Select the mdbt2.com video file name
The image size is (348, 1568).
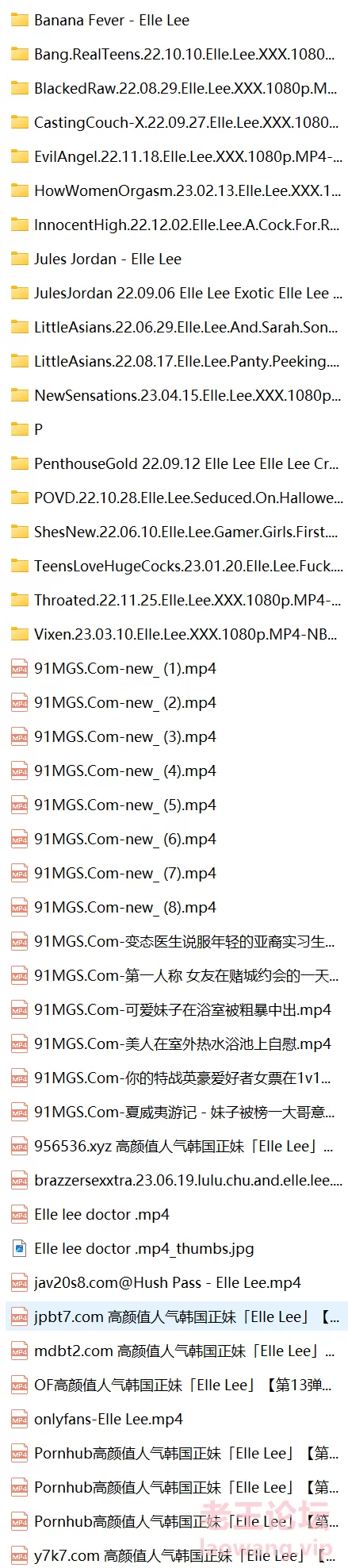(185, 1351)
